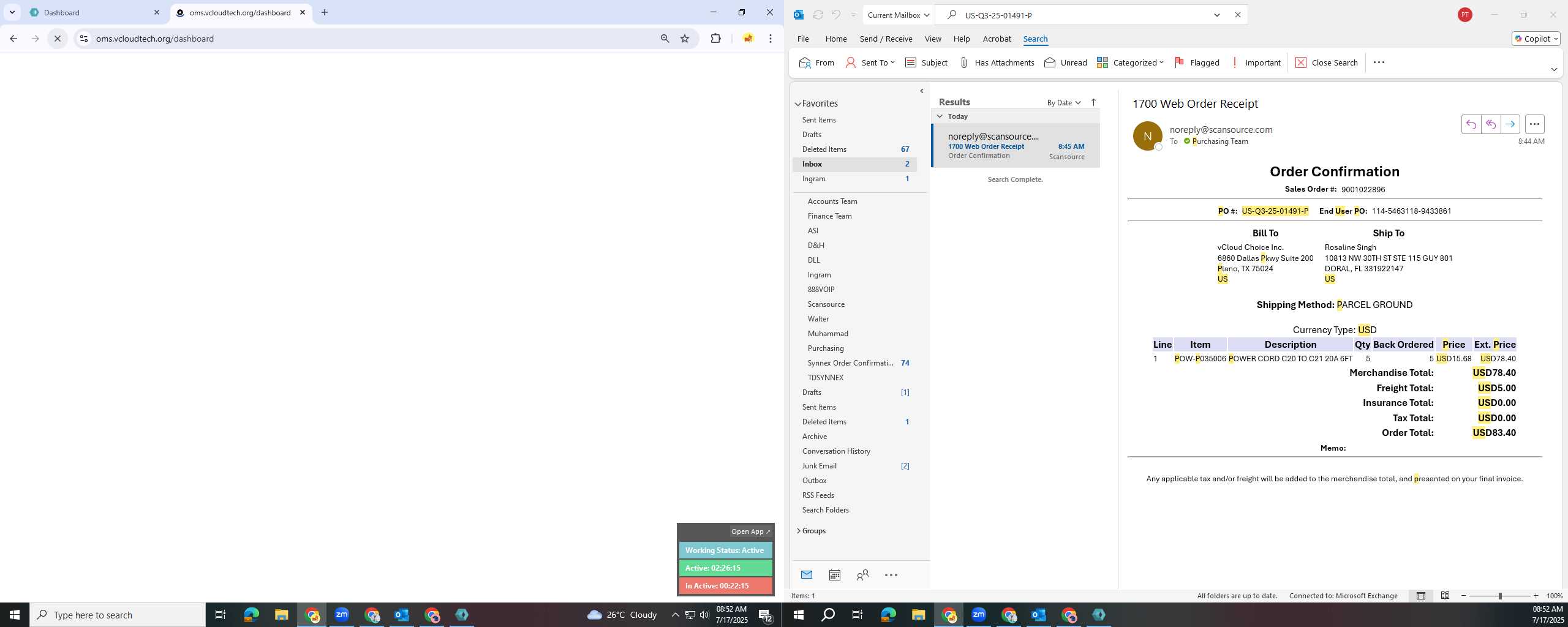Open Outlook Calendar view icon

click(834, 575)
